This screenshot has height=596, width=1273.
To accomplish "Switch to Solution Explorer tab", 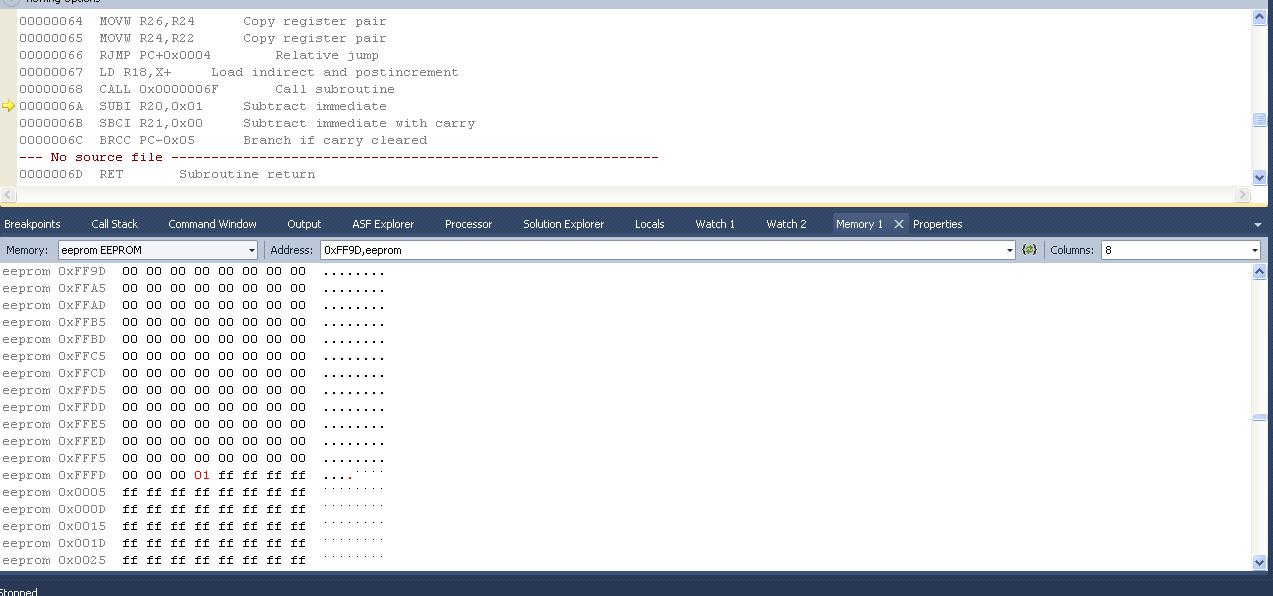I will coord(563,224).
